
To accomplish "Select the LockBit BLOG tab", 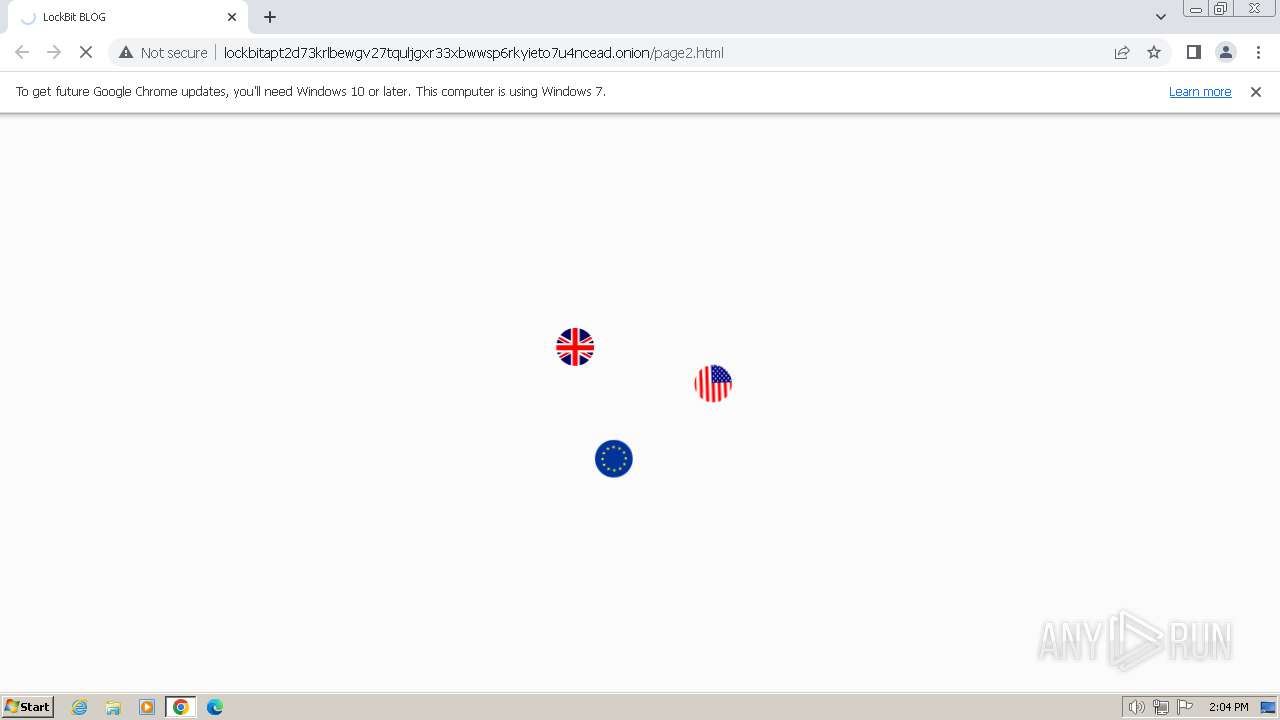I will (x=128, y=17).
